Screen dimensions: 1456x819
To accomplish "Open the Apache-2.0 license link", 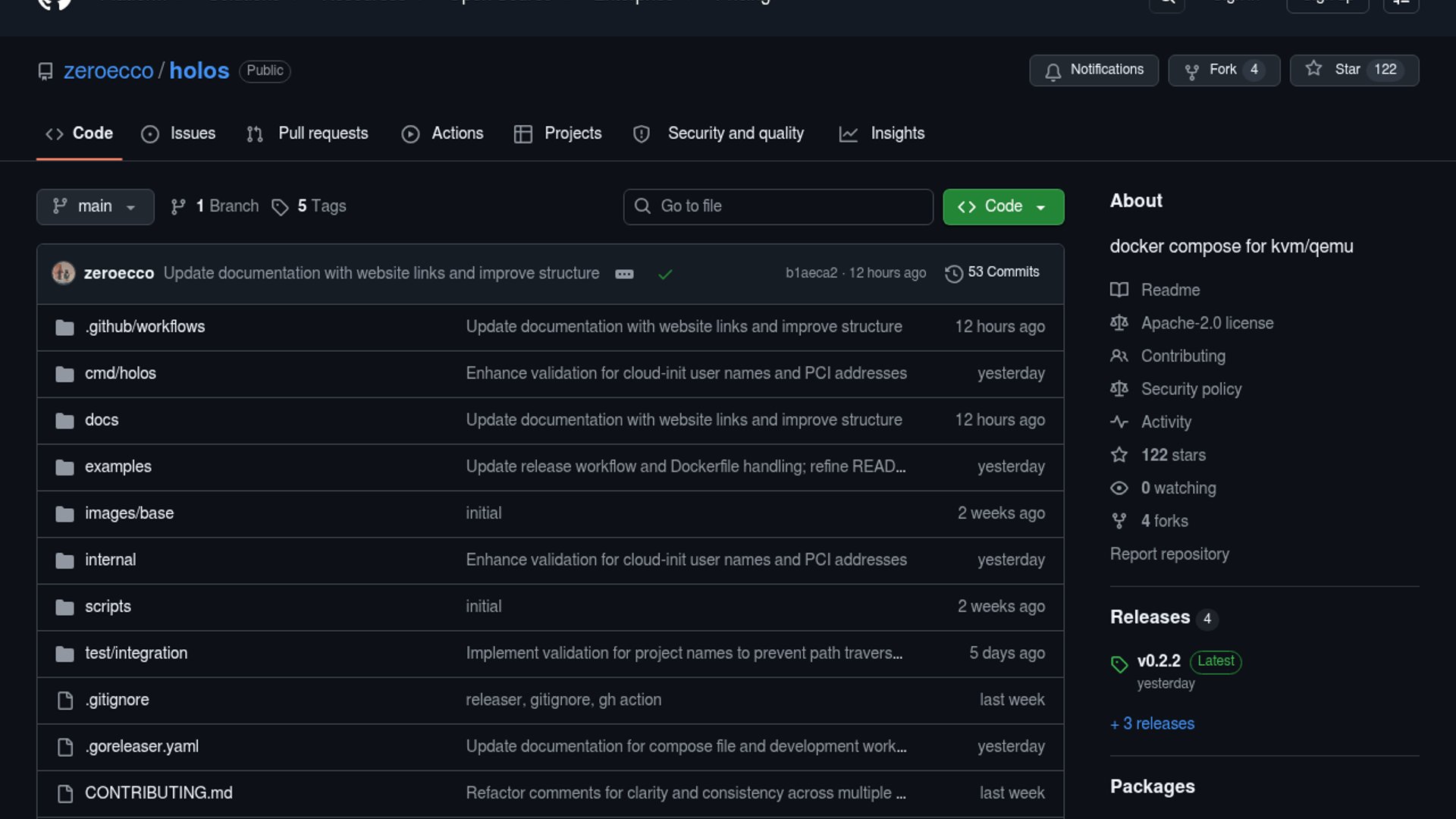I will tap(1207, 324).
